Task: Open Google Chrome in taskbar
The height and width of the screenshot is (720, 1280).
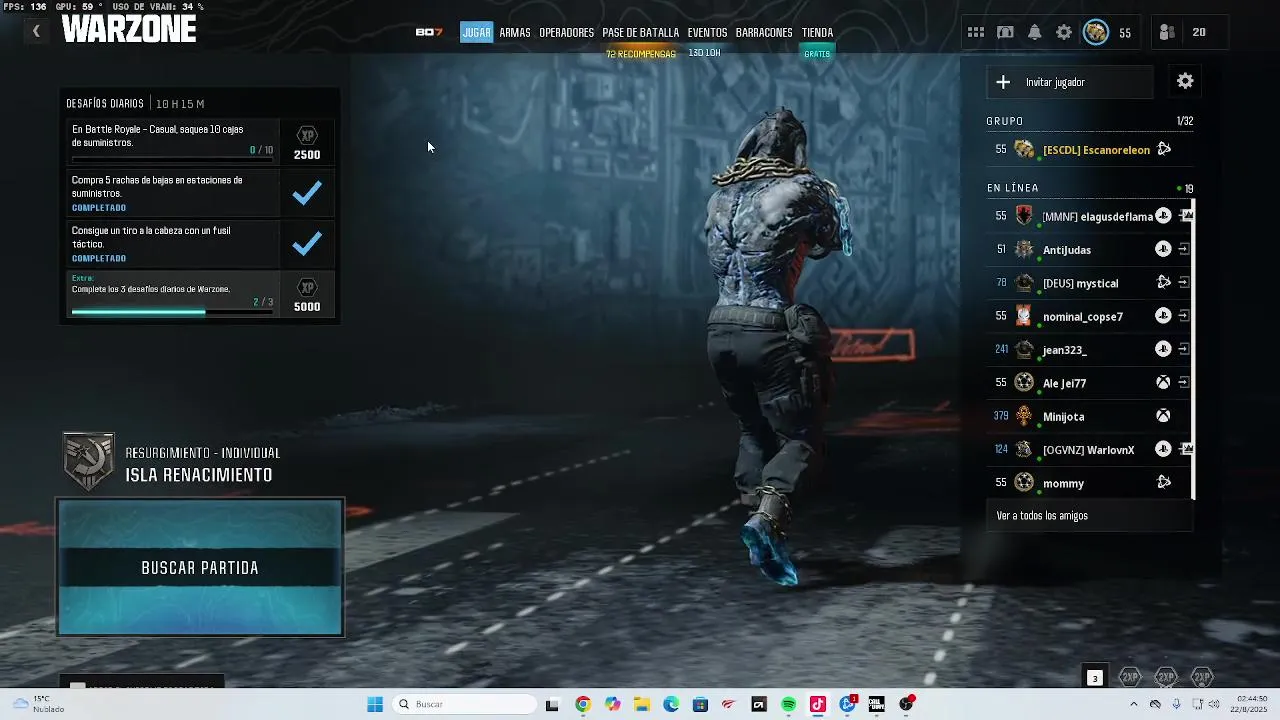Action: coord(583,704)
